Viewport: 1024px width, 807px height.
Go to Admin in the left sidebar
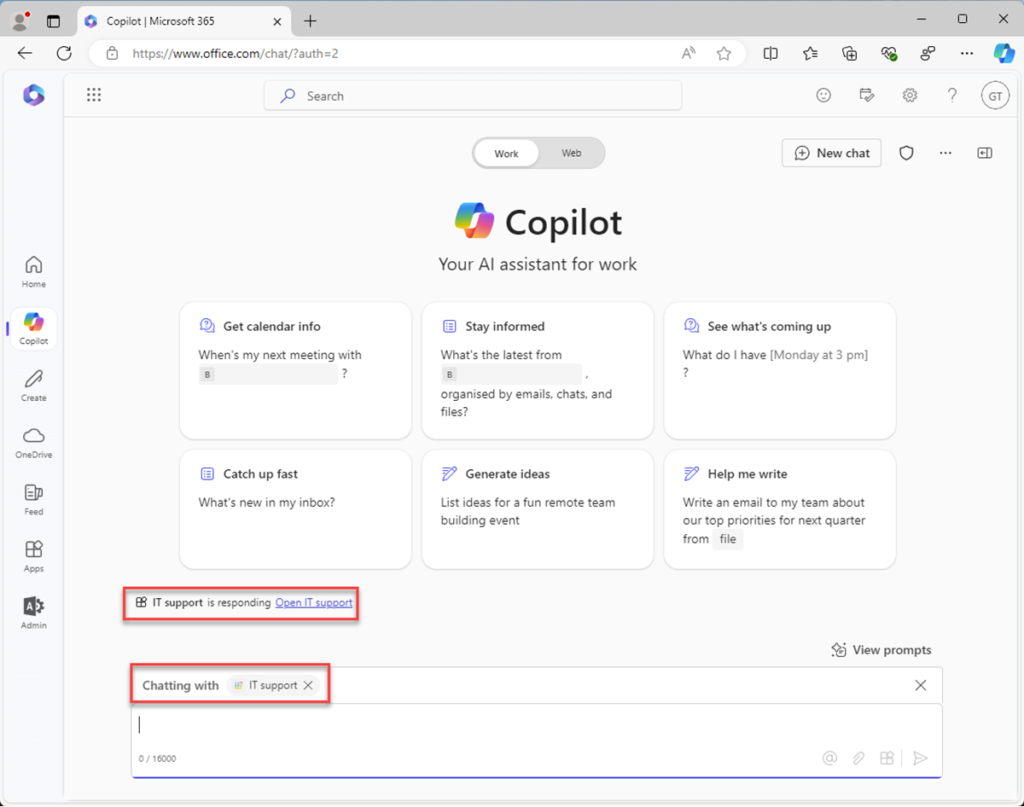click(34, 612)
